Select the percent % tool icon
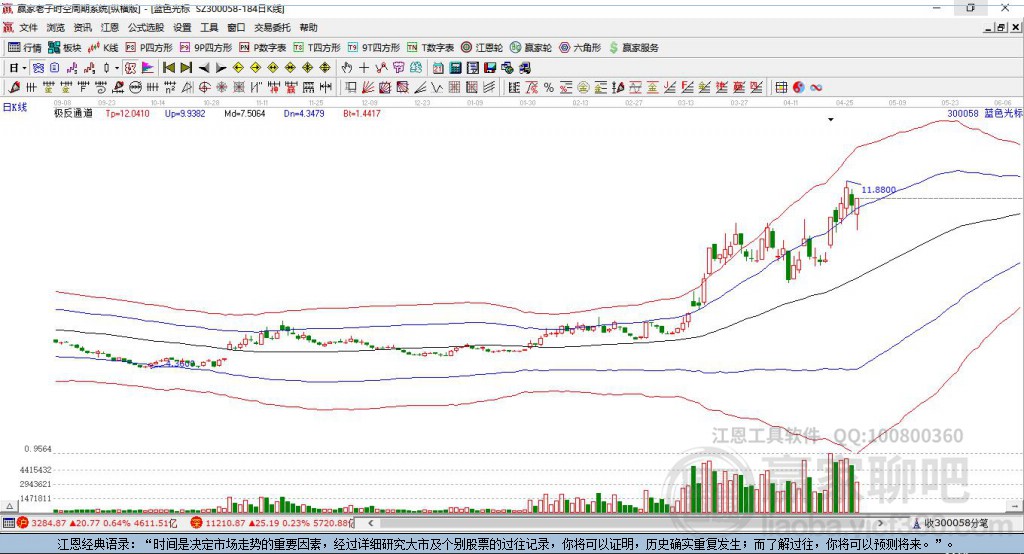Image resolution: width=1024 pixels, height=554 pixels. click(x=549, y=87)
